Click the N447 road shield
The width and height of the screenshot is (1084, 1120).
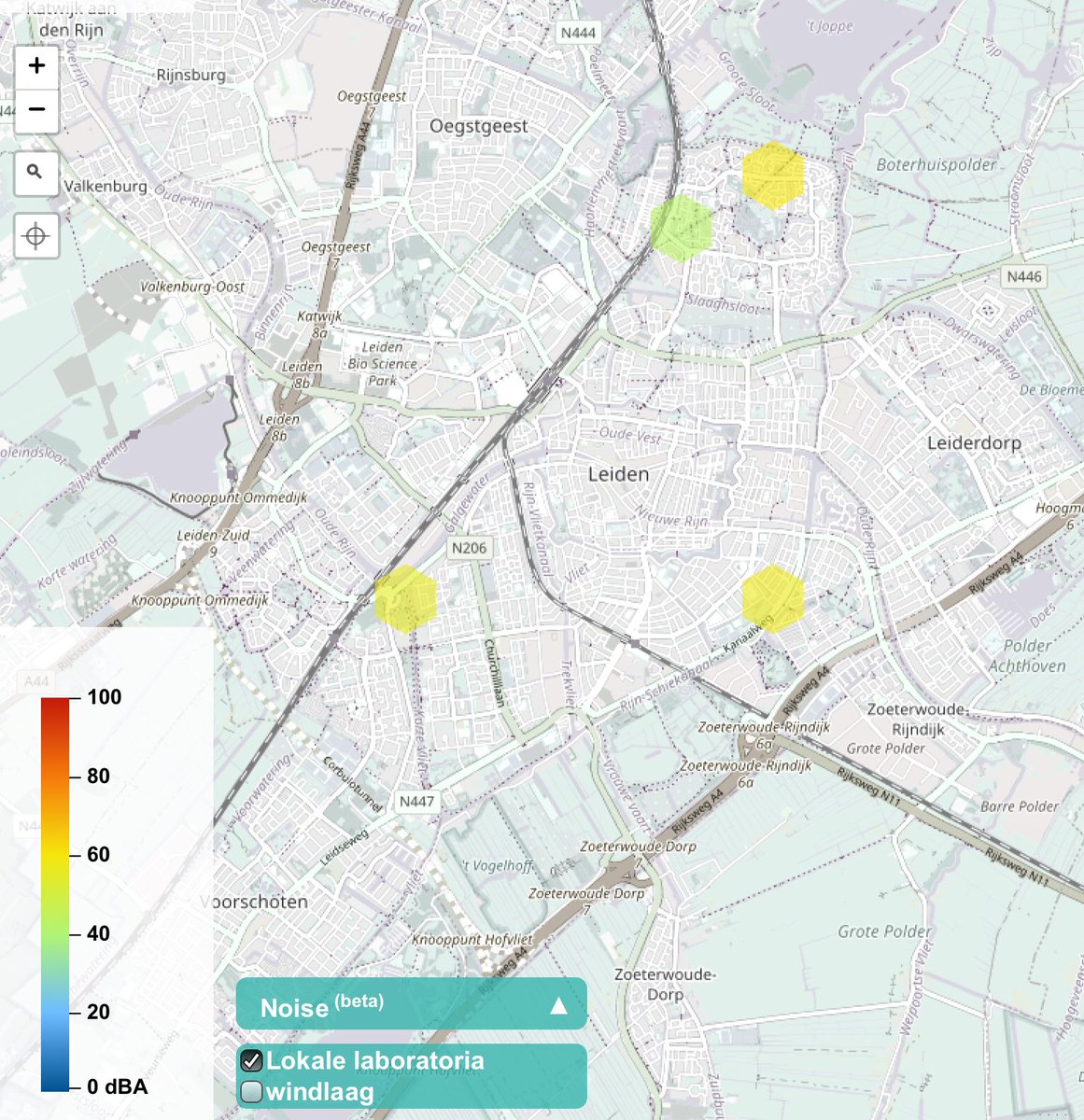(416, 801)
